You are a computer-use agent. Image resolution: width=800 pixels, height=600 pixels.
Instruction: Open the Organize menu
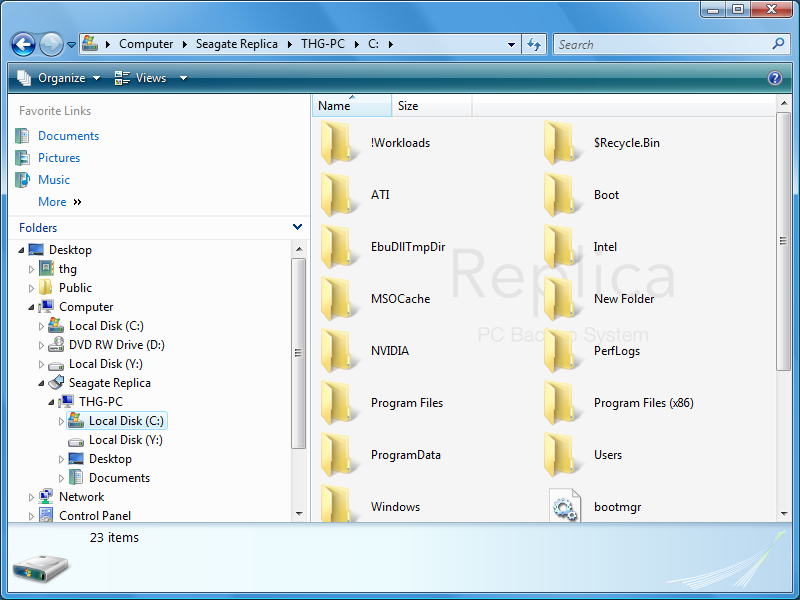(62, 78)
